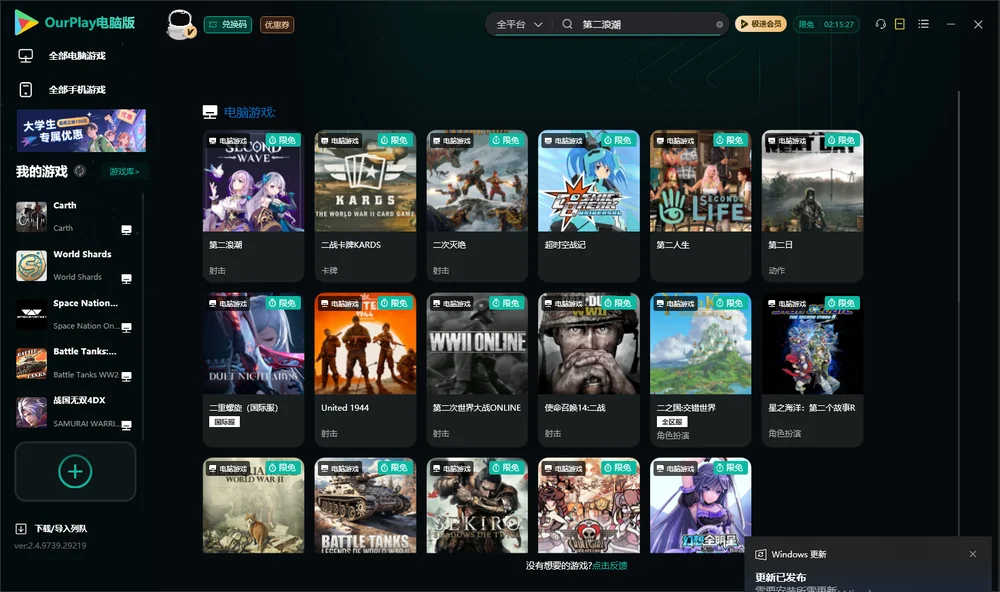Open the 点击反馈 feedback link
1000x592 pixels.
610,566
